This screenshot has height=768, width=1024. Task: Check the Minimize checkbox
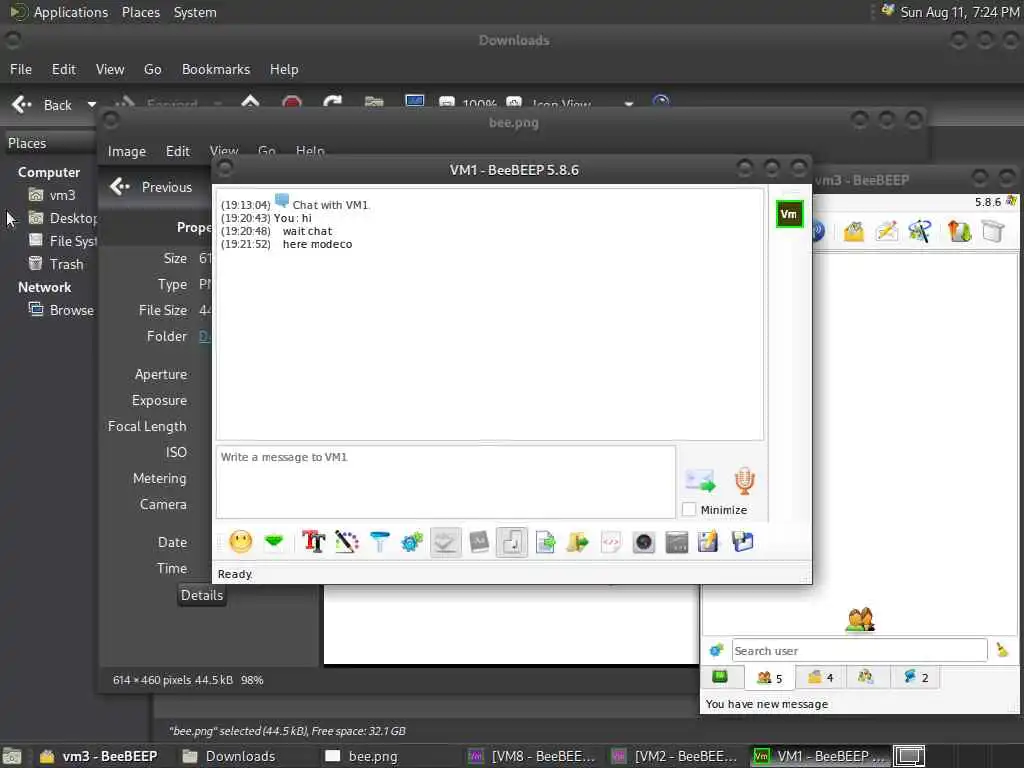coord(689,509)
